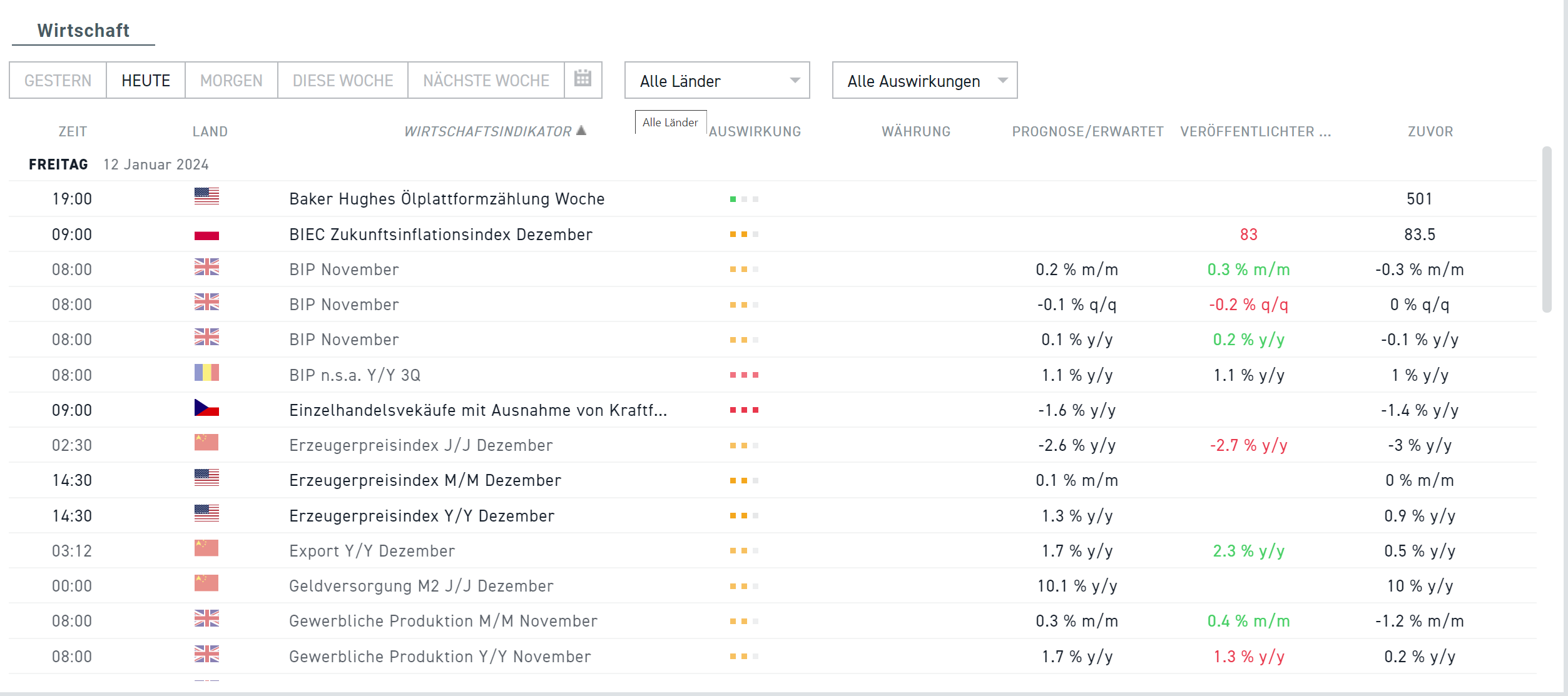The image size is (1568, 696).
Task: Click the red impact indicator for BIP n.s.a.
Action: point(743,375)
